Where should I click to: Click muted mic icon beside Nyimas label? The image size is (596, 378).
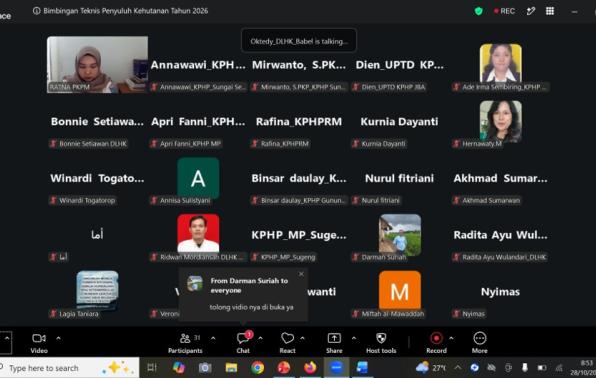pyautogui.click(x=457, y=314)
